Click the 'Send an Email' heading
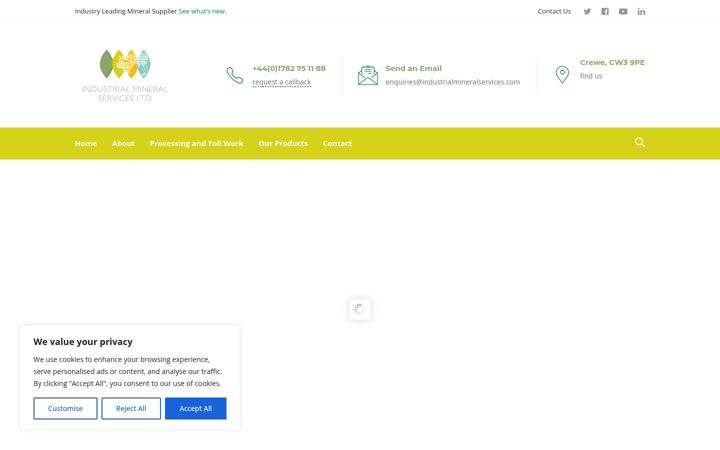This screenshot has height=450, width=720. [413, 68]
